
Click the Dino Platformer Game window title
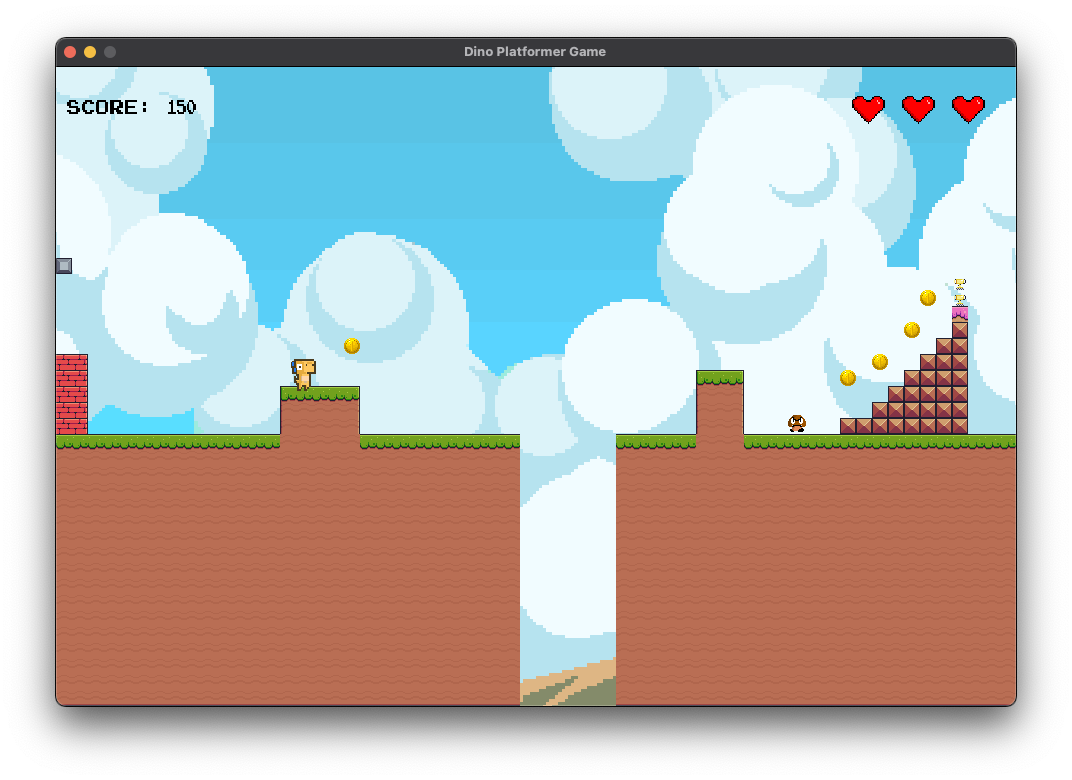tap(535, 52)
